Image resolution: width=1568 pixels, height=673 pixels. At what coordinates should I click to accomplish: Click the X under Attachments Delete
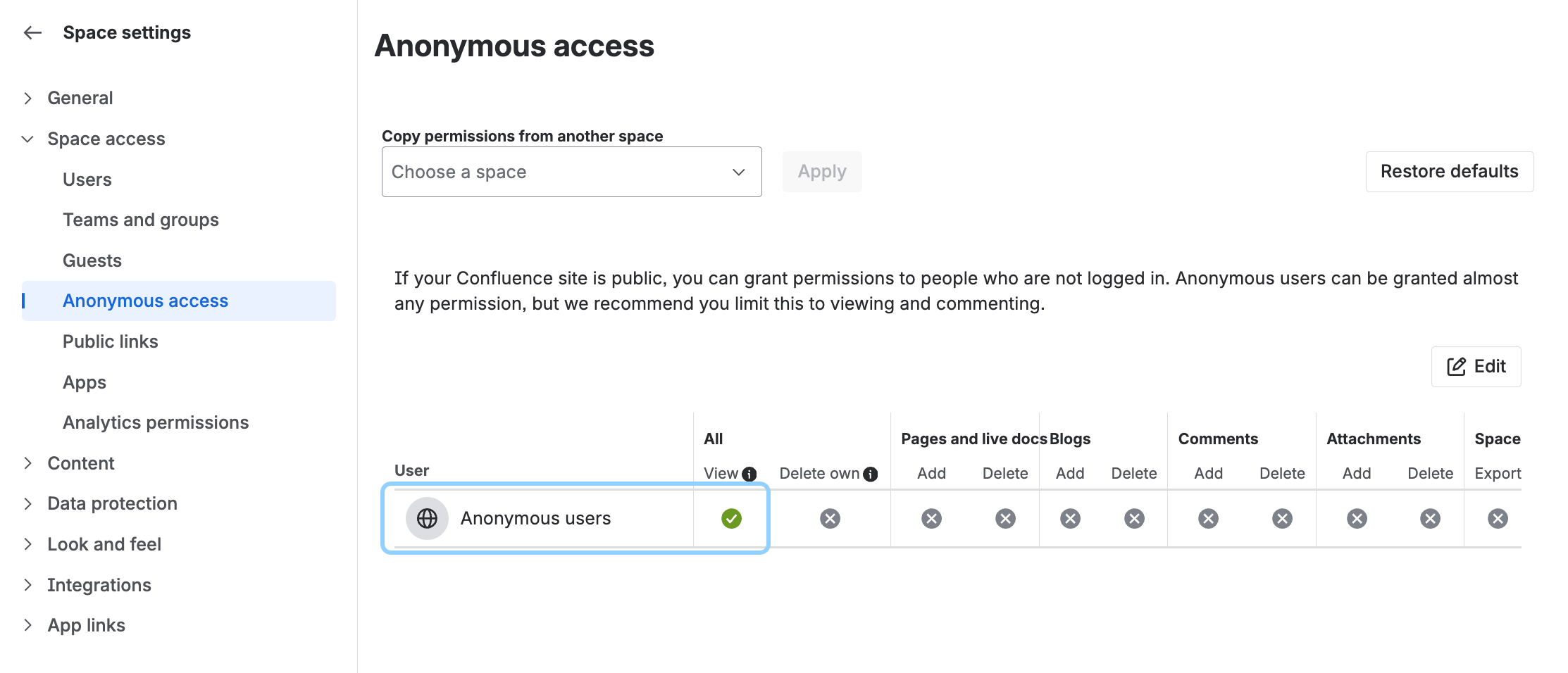tap(1430, 519)
